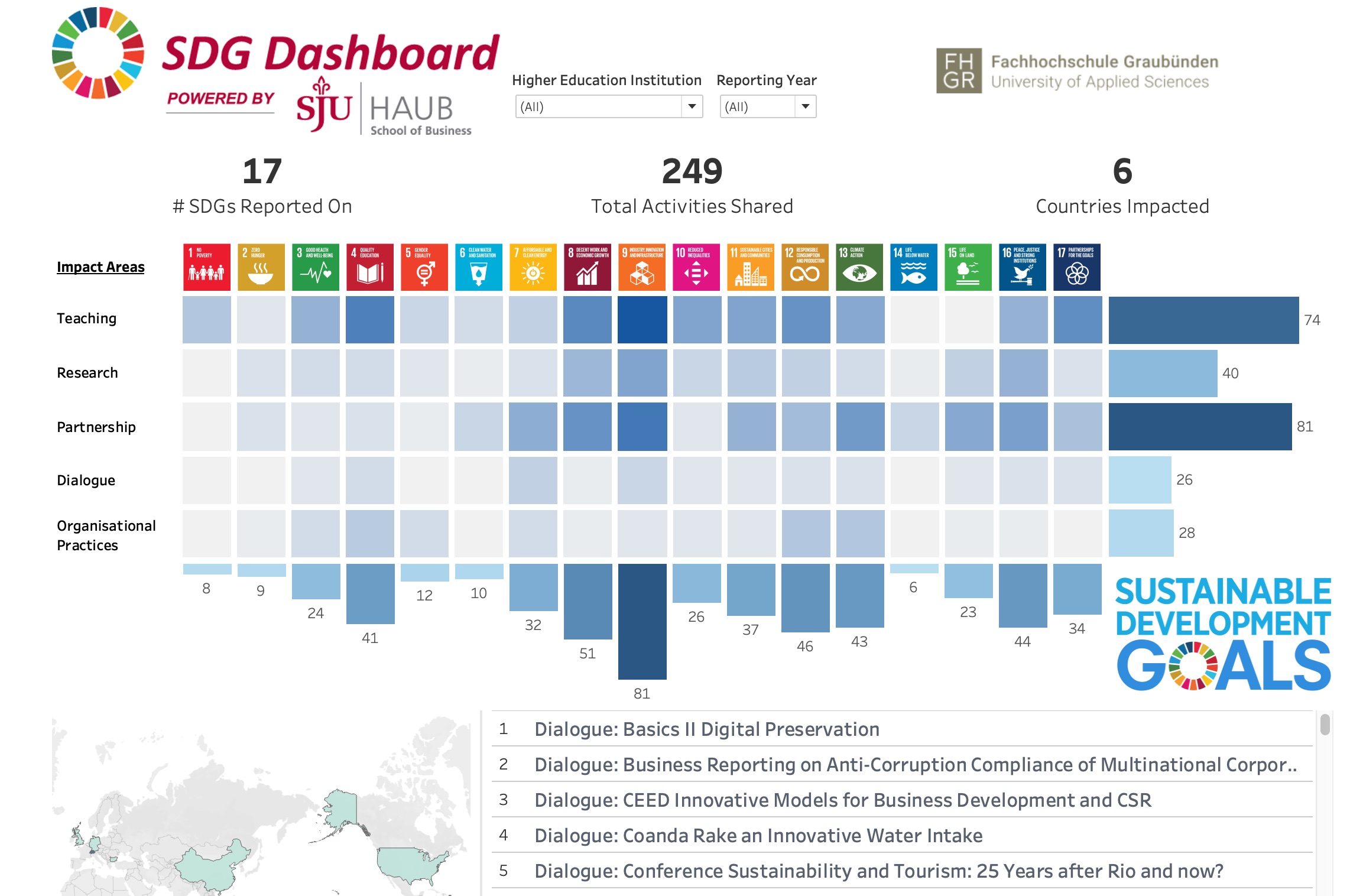This screenshot has height=896, width=1350.
Task: Click the SDG 1 No Poverty icon
Action: point(206,267)
